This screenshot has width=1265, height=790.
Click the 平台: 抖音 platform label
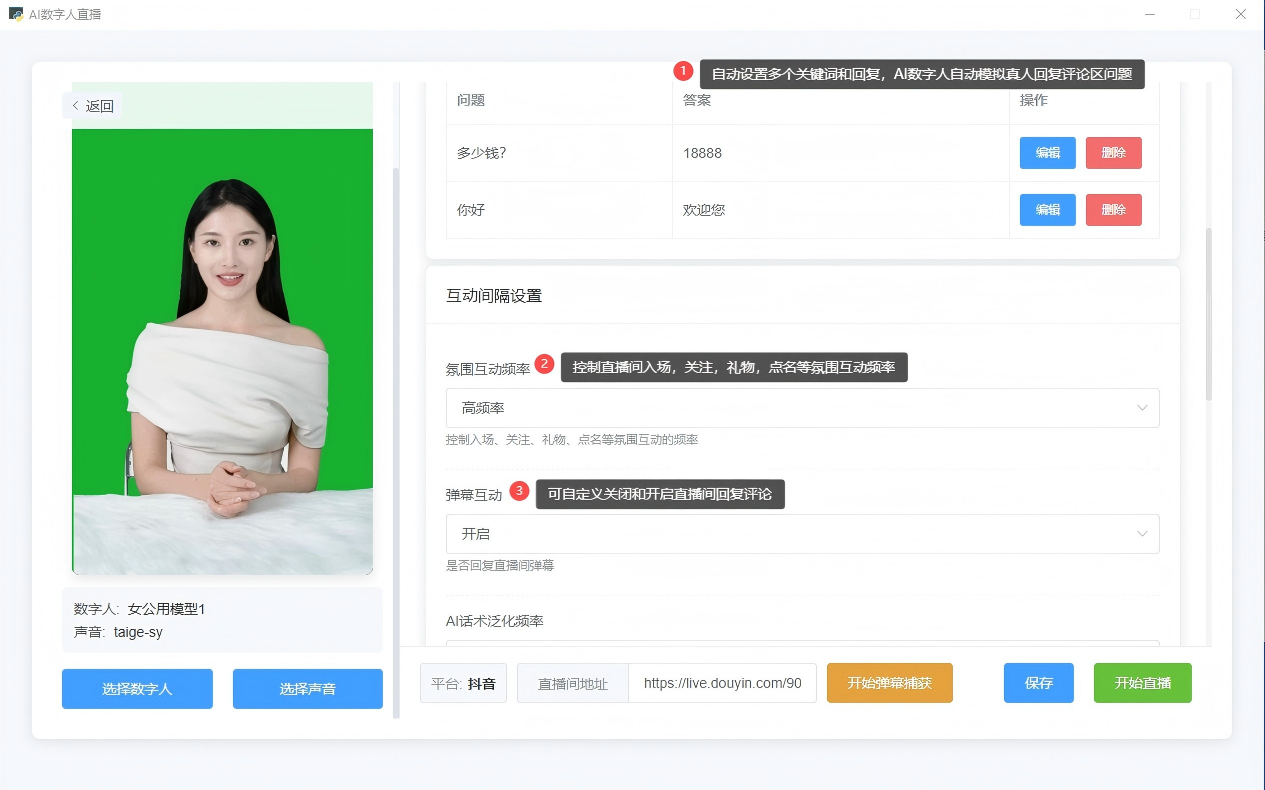pos(464,684)
